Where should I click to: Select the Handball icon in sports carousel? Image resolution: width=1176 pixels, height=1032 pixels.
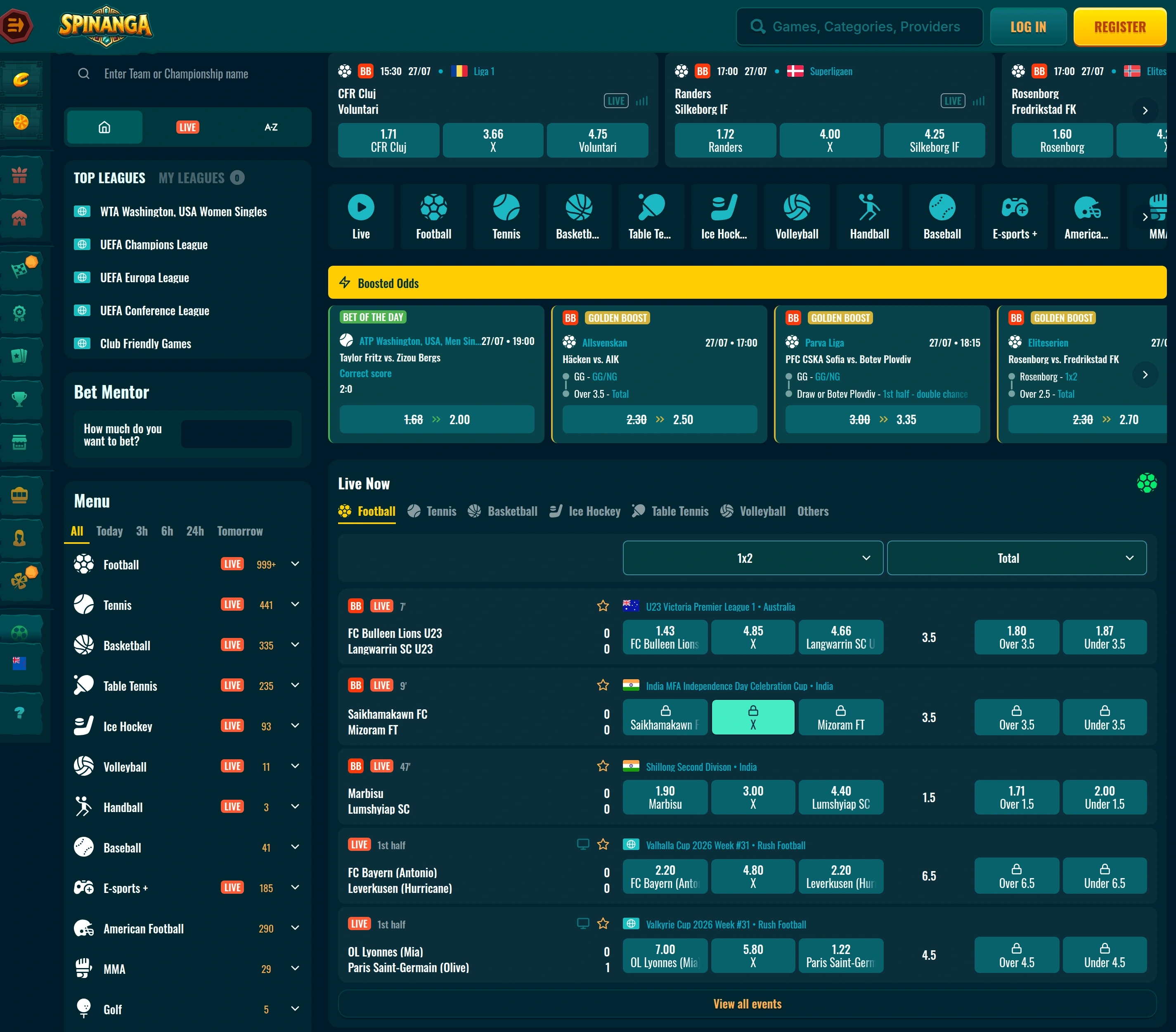869,217
